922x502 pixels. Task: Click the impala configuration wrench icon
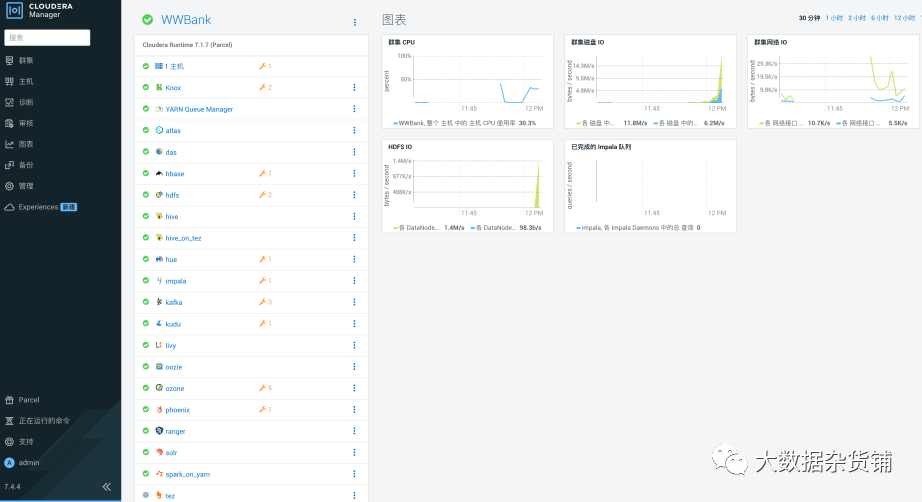262,280
